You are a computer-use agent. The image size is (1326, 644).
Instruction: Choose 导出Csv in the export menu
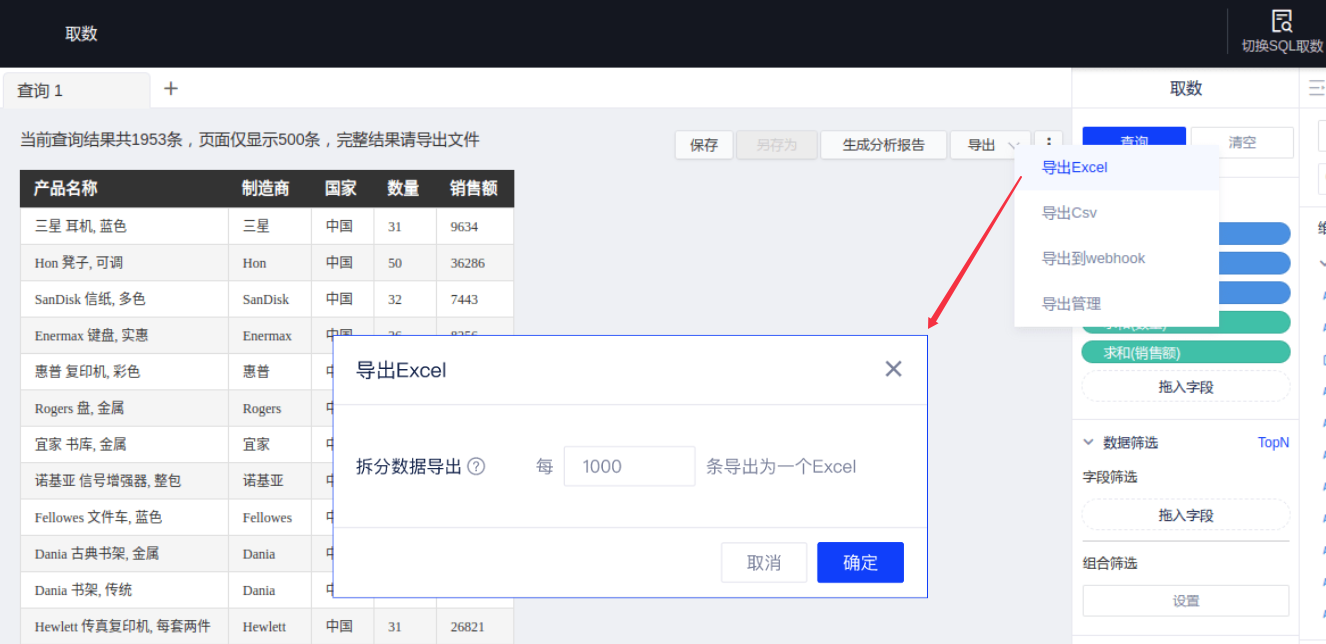(x=1070, y=213)
